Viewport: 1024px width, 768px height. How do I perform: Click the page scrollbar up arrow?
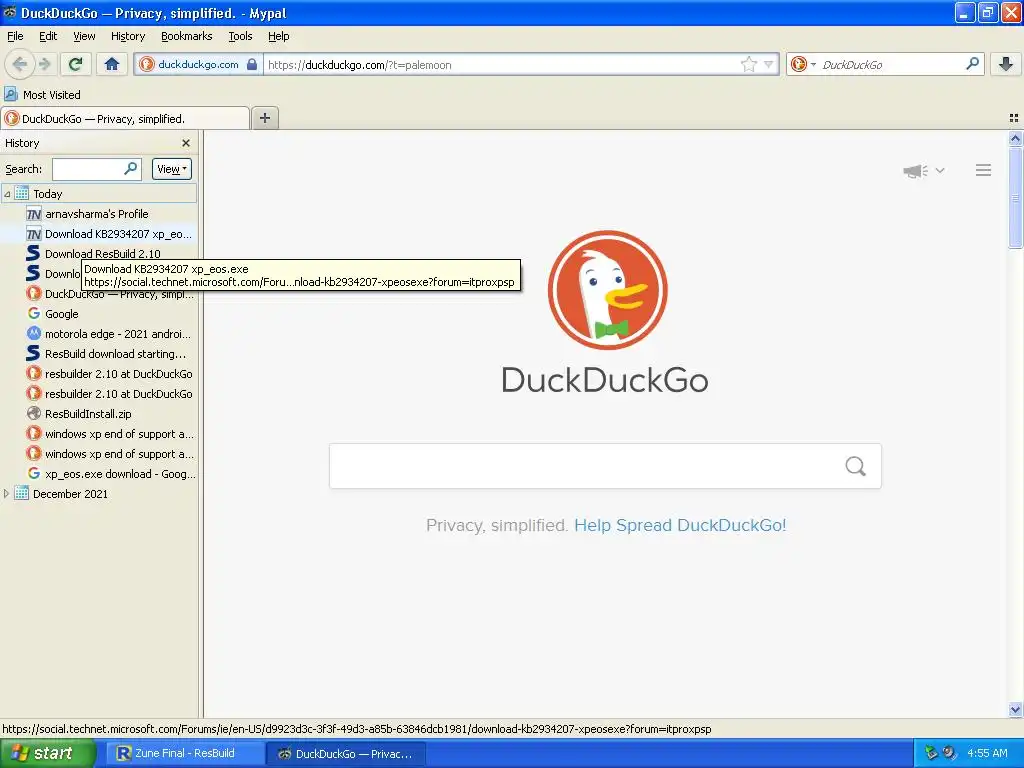[1015, 138]
